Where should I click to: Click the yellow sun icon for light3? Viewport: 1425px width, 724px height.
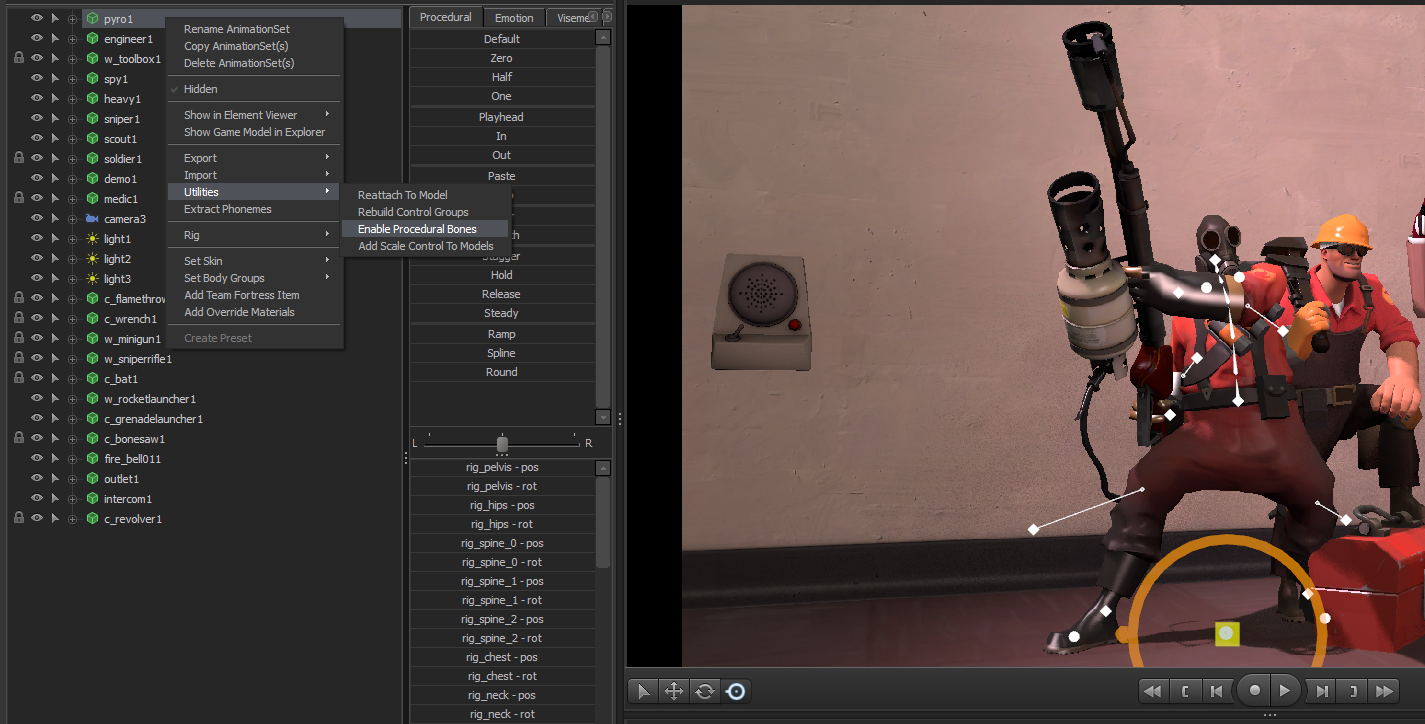click(x=92, y=279)
